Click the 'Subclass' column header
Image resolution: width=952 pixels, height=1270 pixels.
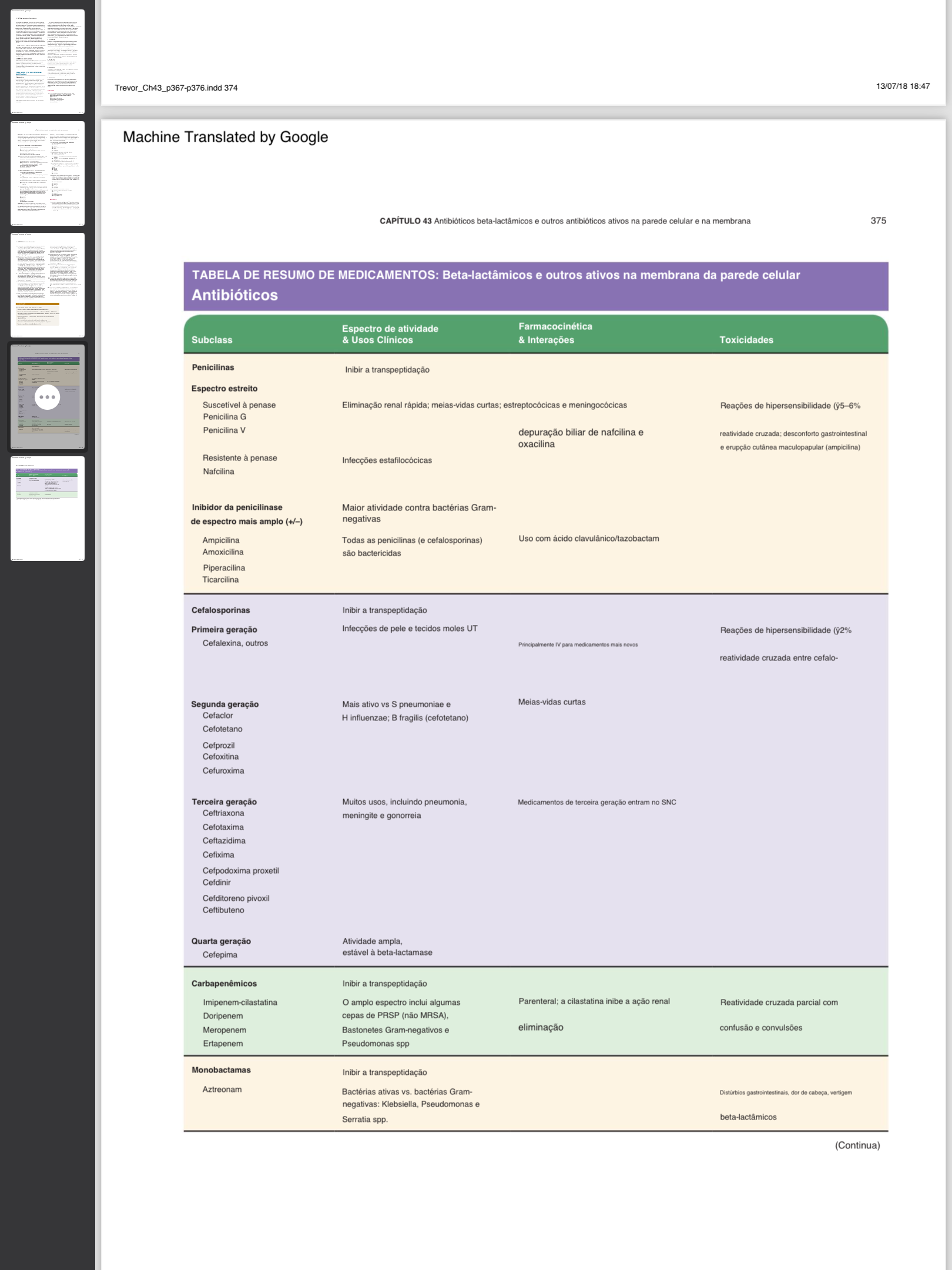pyautogui.click(x=212, y=340)
